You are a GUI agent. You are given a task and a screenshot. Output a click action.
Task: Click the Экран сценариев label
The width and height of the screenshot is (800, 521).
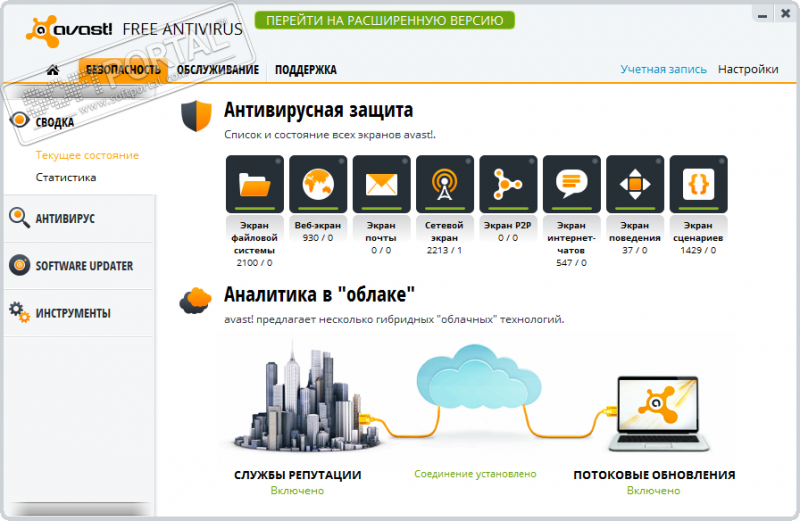[x=698, y=232]
